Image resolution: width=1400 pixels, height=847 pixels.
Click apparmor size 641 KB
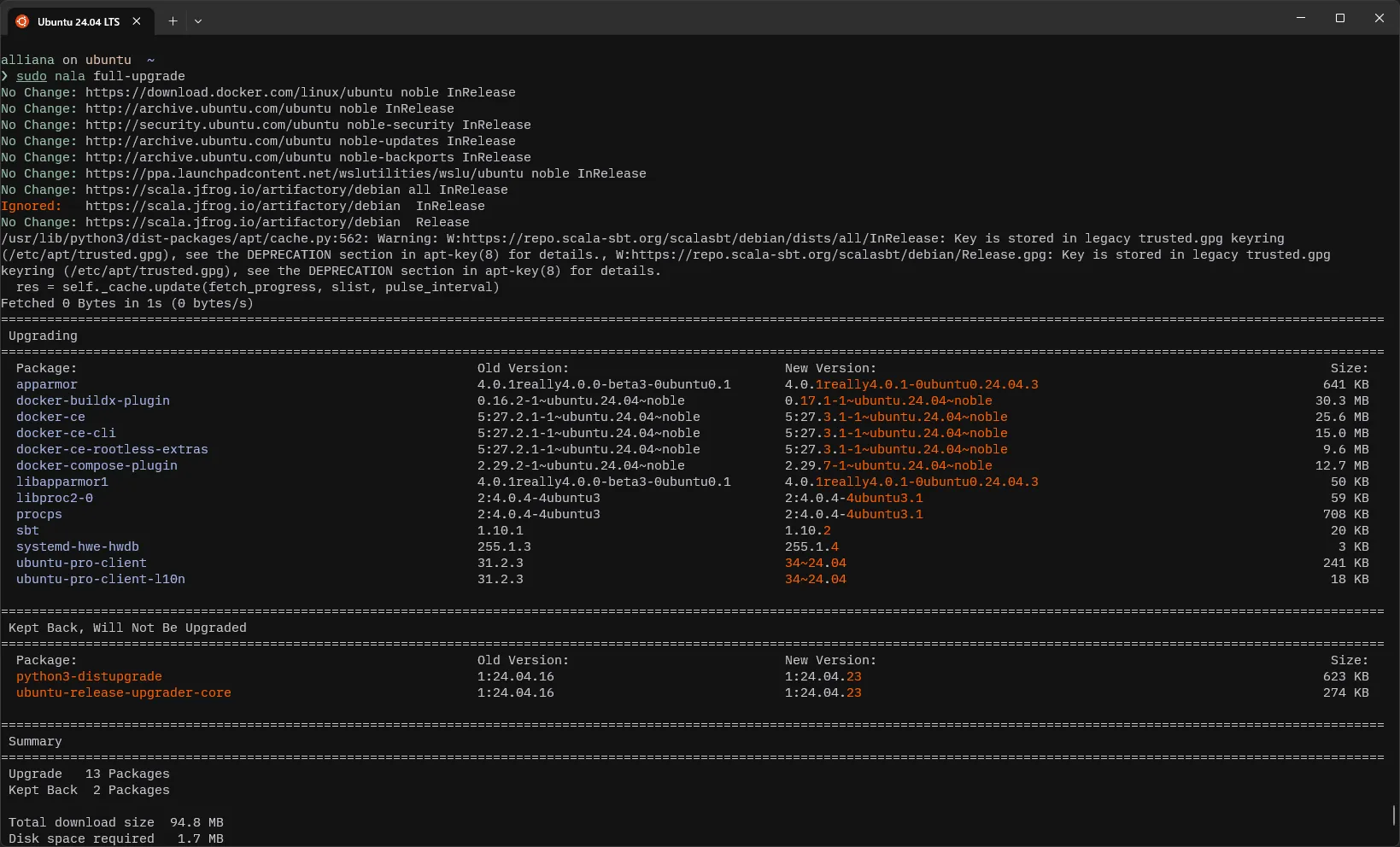(x=1346, y=384)
